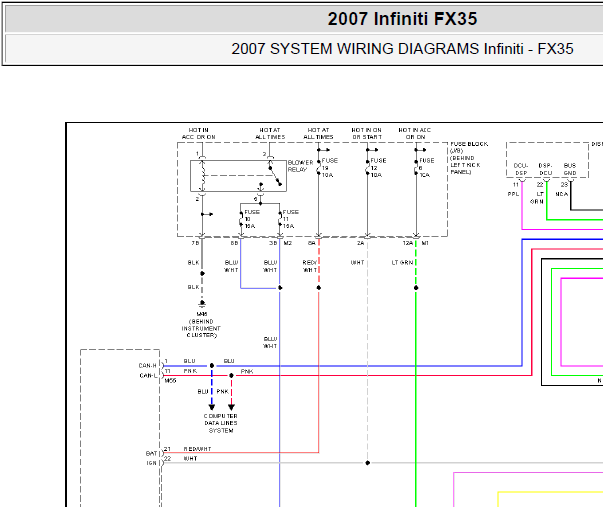This screenshot has height=507, width=603.
Task: Select the "(BEHIND INSTRUMENT CLUSTER)" note
Action: pyautogui.click(x=201, y=329)
